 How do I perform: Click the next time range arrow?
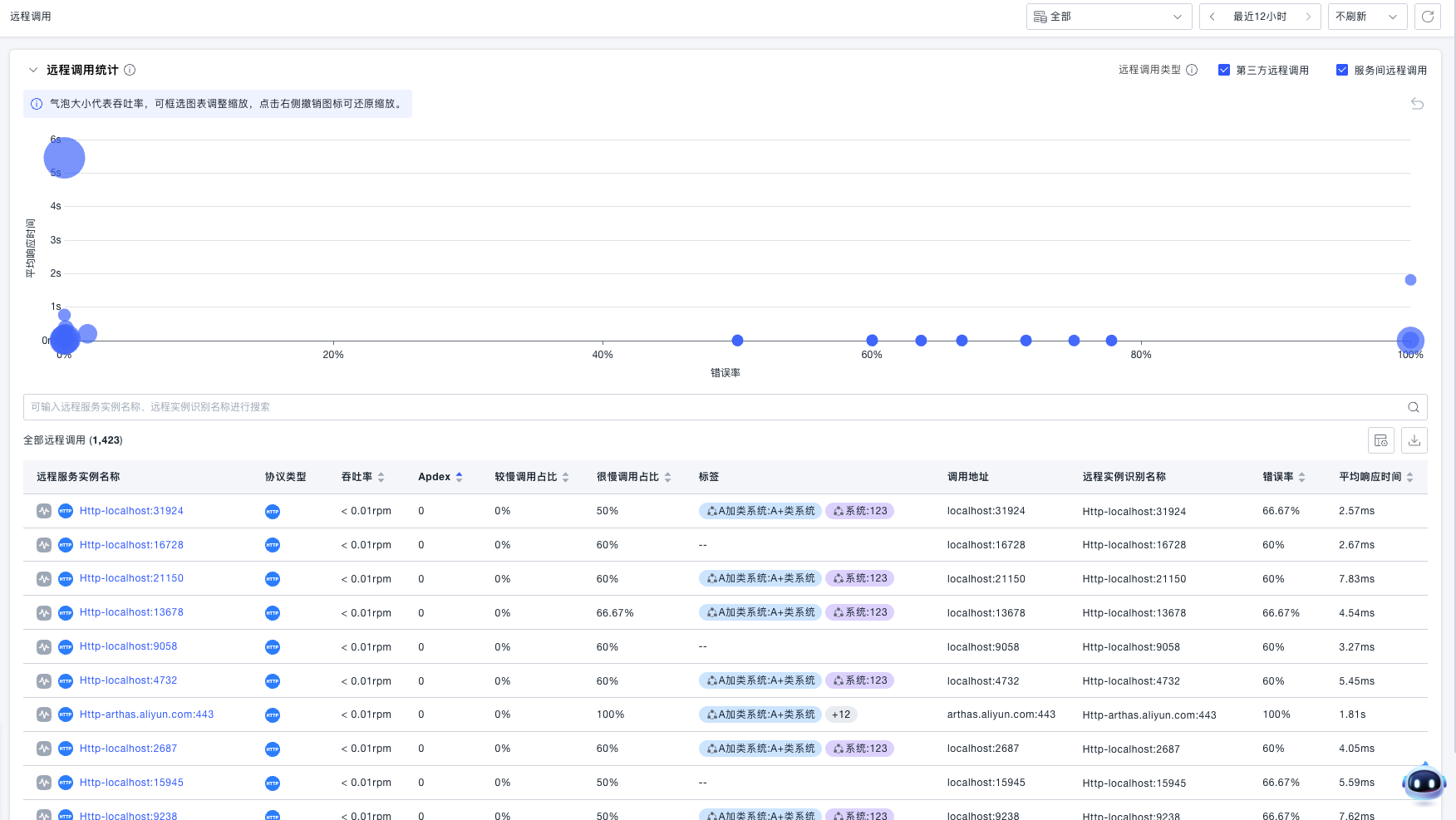(1307, 17)
